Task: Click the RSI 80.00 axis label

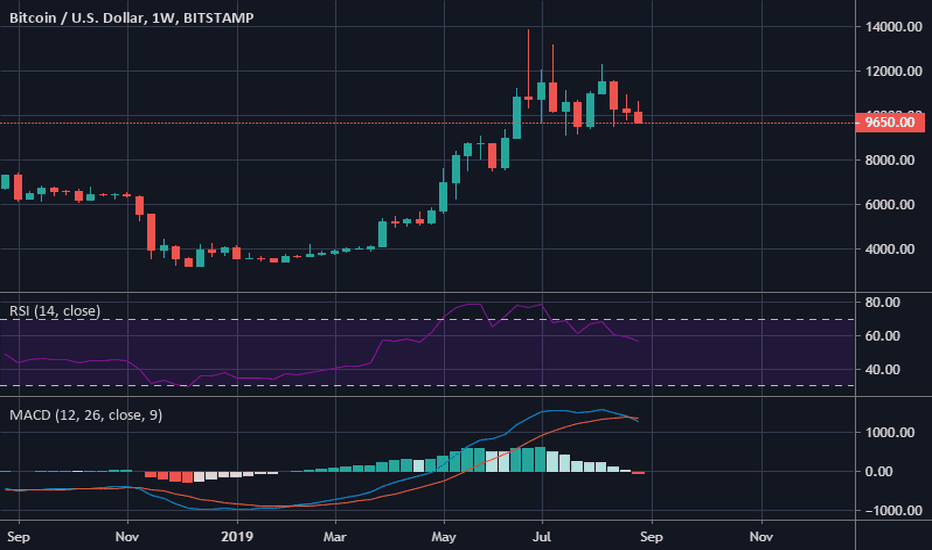Action: pyautogui.click(x=883, y=302)
